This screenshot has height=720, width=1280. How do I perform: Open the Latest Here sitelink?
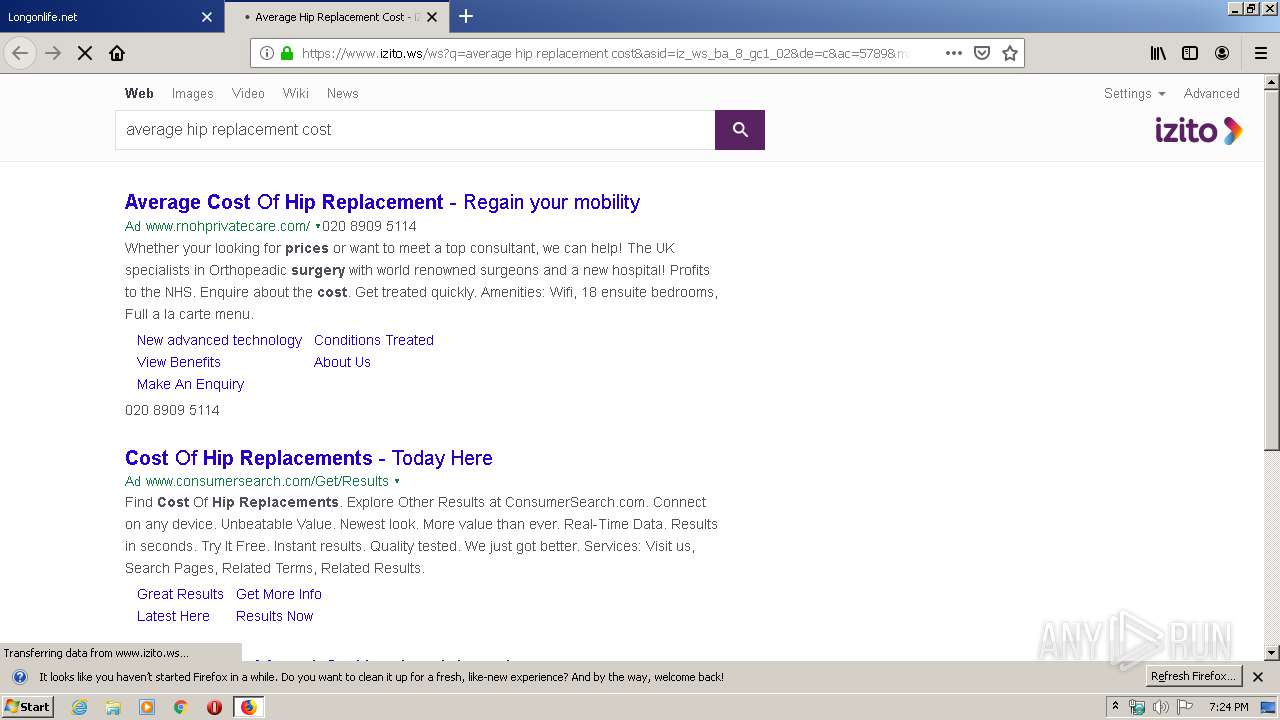(173, 616)
